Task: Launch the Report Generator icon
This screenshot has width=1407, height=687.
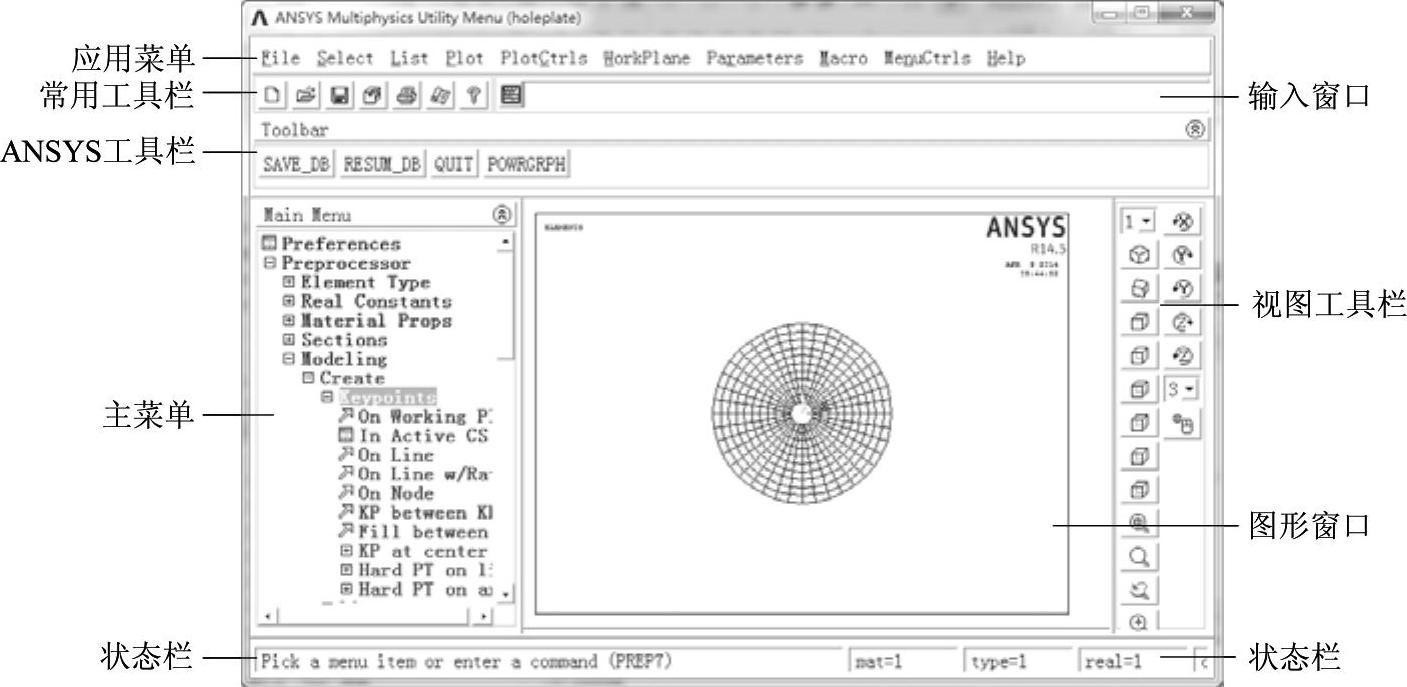Action: tap(442, 96)
